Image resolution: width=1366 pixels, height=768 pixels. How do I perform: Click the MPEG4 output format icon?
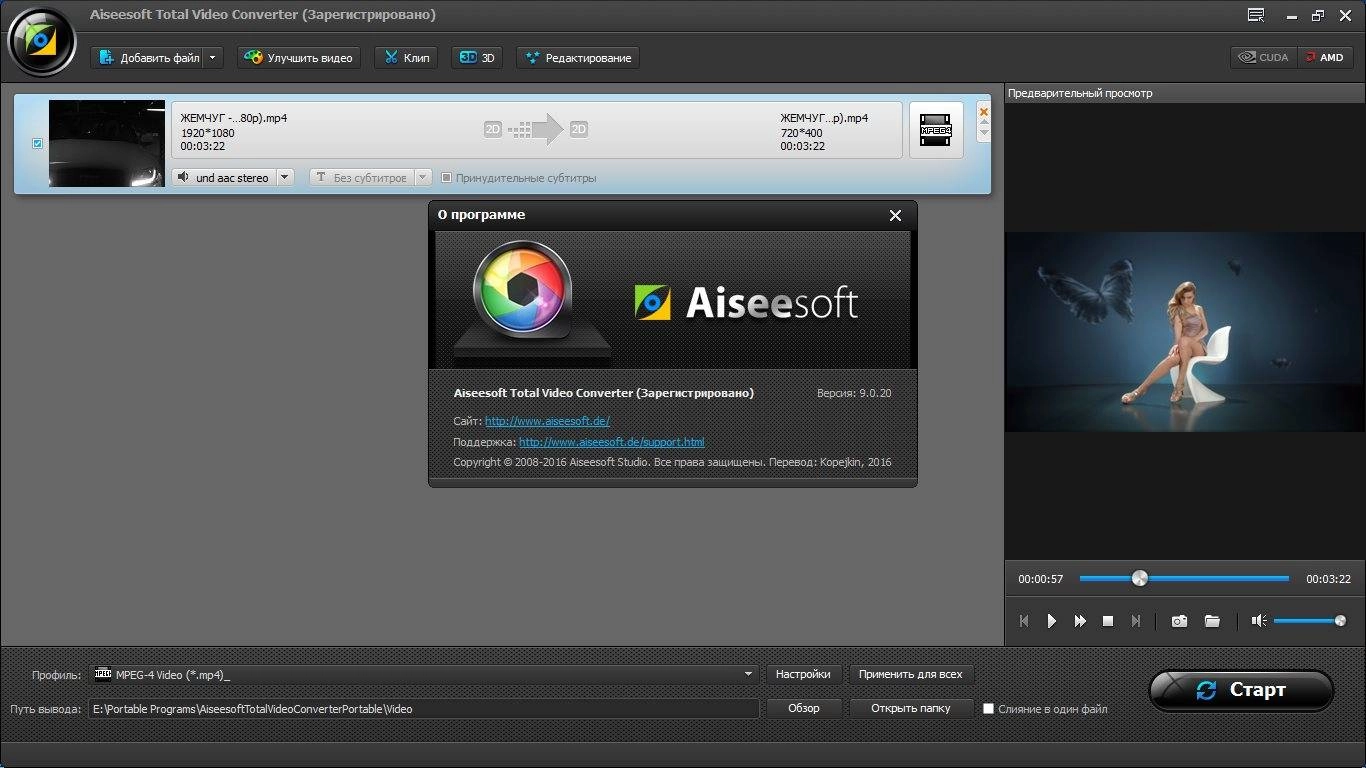tap(936, 130)
